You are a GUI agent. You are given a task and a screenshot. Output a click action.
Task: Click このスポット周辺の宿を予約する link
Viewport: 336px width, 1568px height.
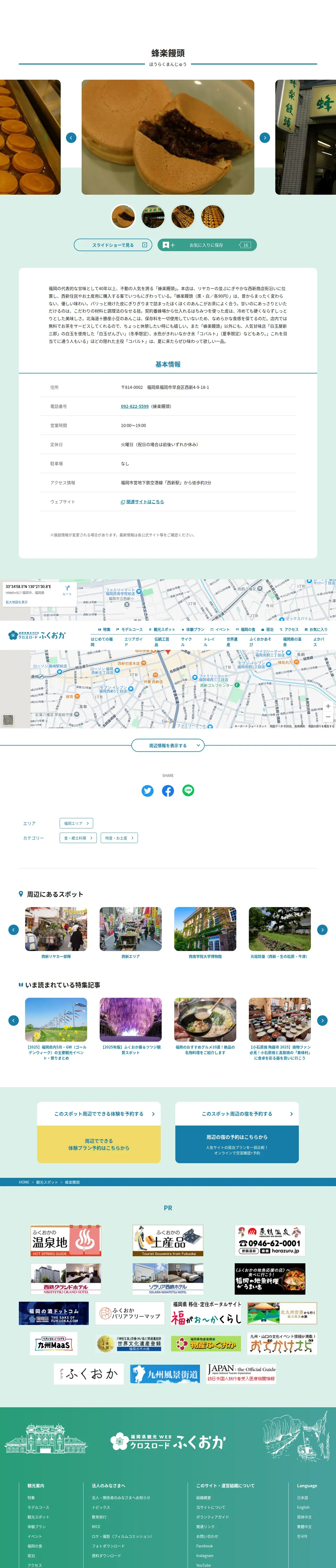point(237,1114)
